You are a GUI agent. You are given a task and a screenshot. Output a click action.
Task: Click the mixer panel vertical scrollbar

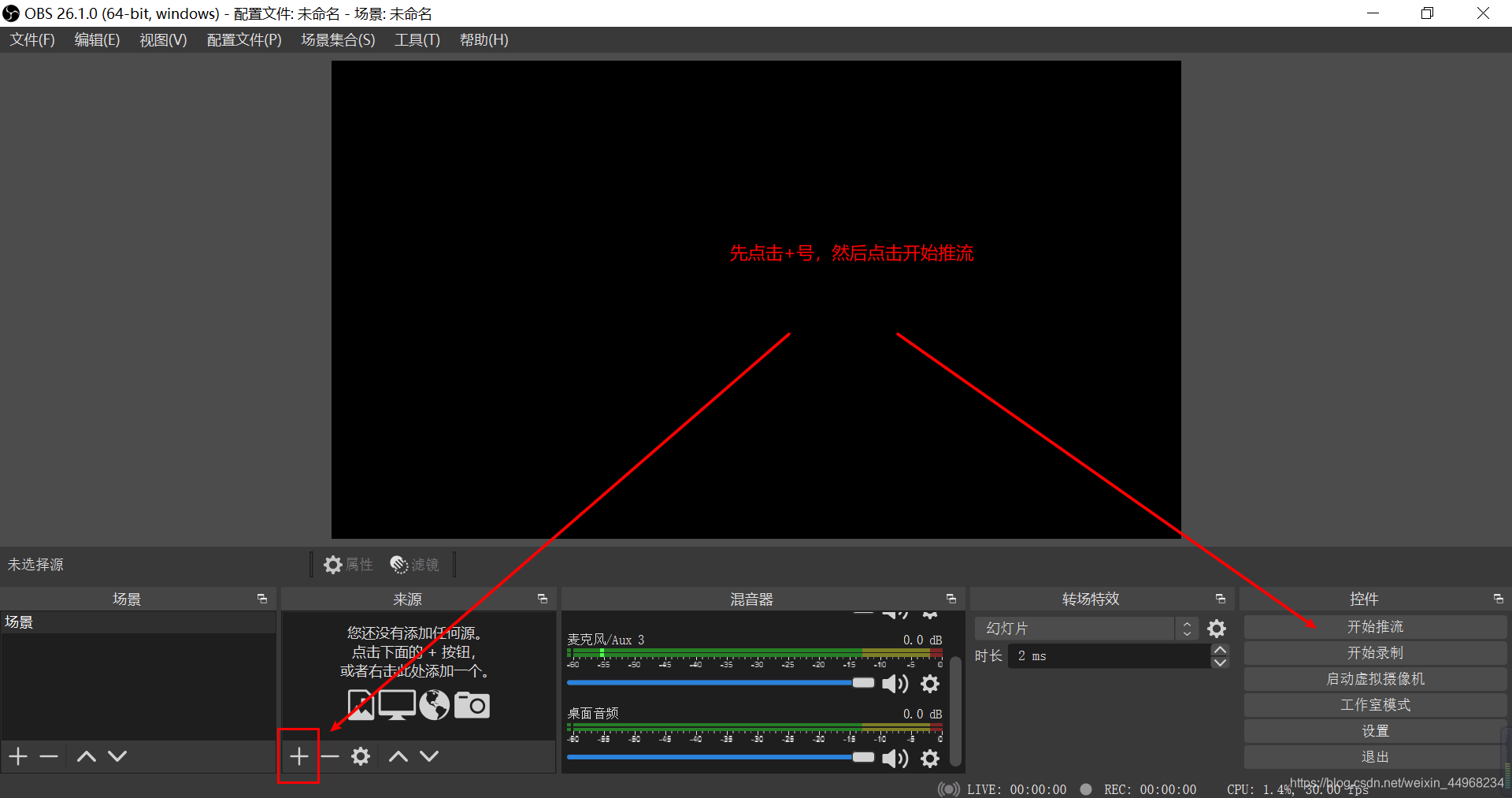pos(956,711)
